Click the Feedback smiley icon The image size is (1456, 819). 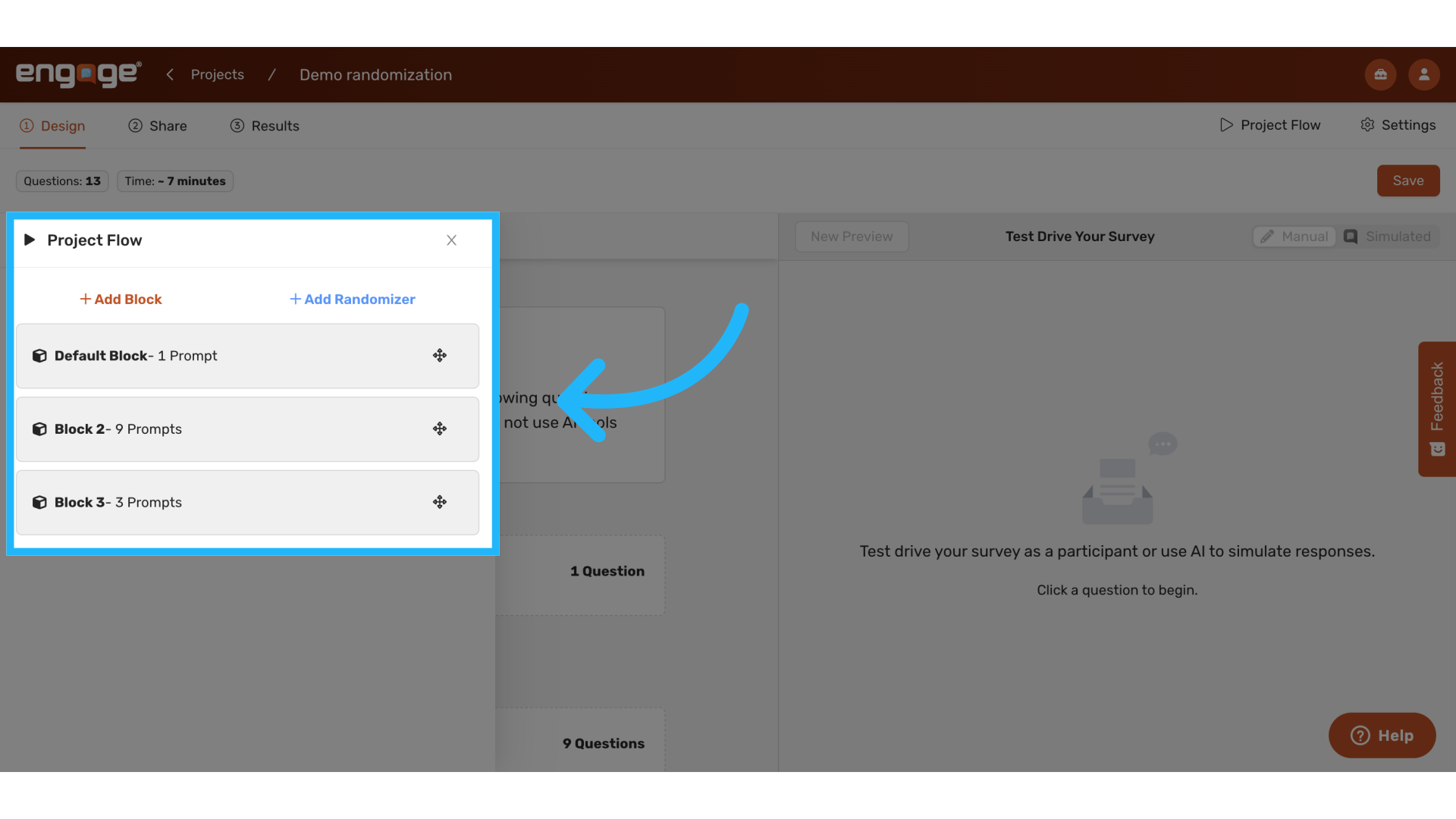click(x=1437, y=449)
